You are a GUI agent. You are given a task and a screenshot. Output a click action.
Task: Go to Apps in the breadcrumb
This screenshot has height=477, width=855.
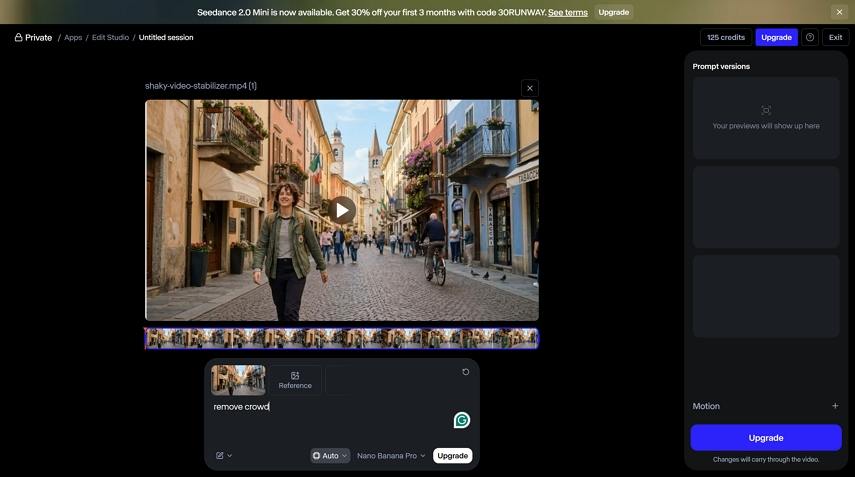point(73,37)
